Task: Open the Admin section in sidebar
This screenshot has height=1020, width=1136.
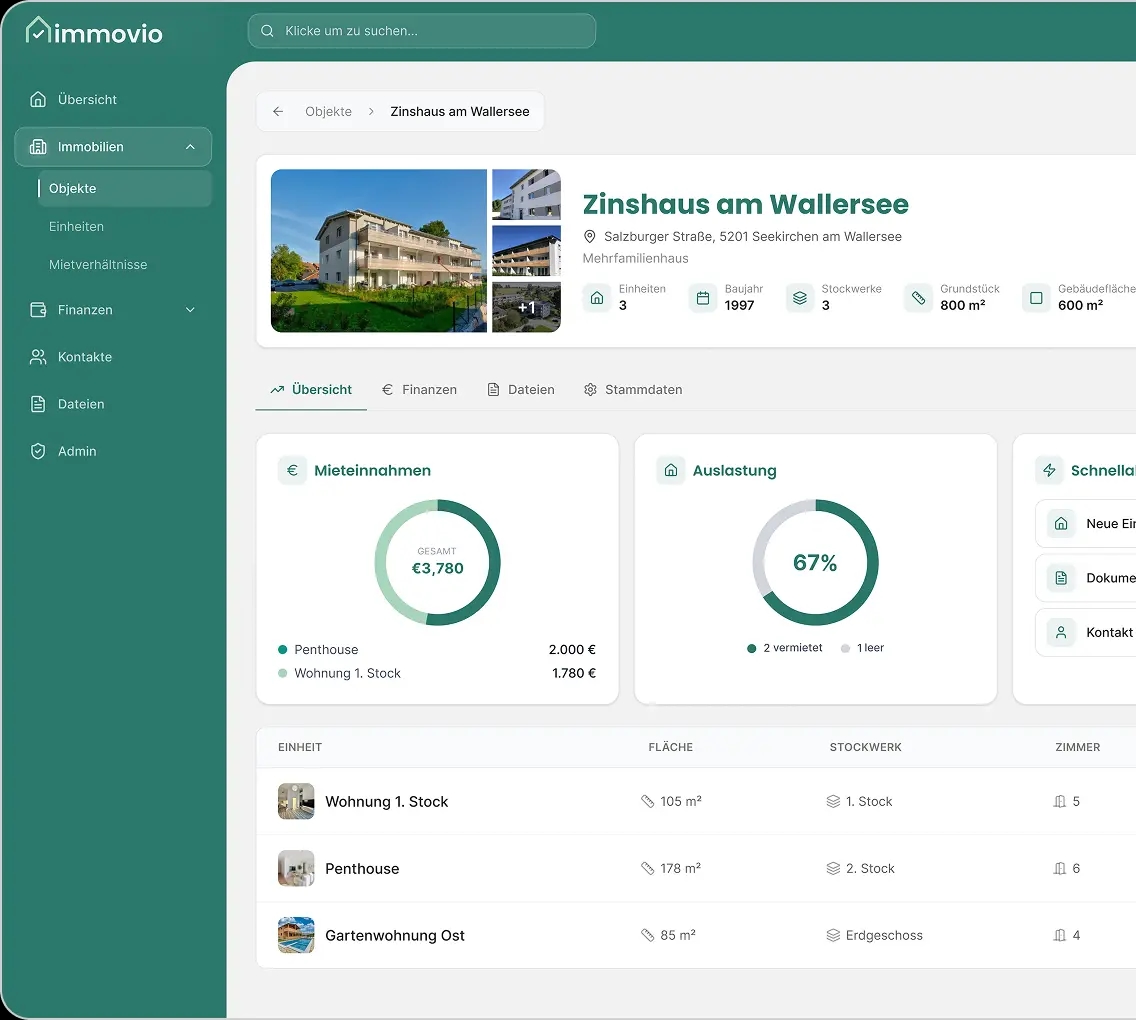Action: coord(75,451)
